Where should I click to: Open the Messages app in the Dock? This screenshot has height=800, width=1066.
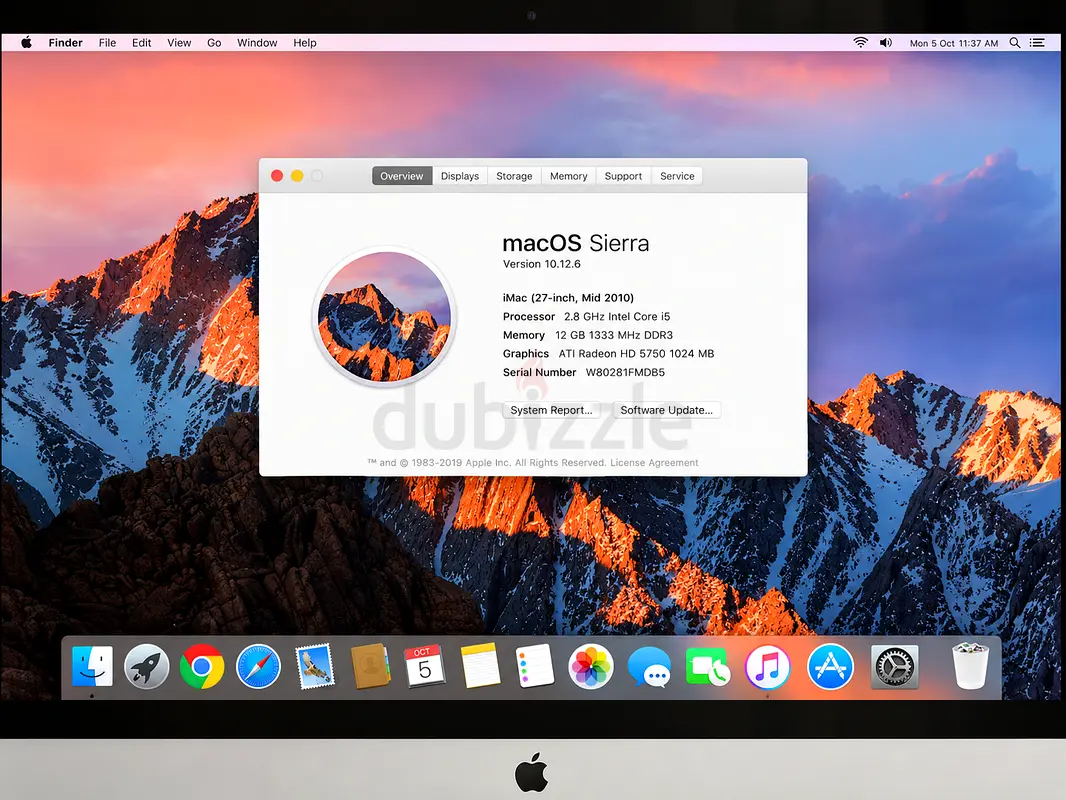[x=649, y=667]
